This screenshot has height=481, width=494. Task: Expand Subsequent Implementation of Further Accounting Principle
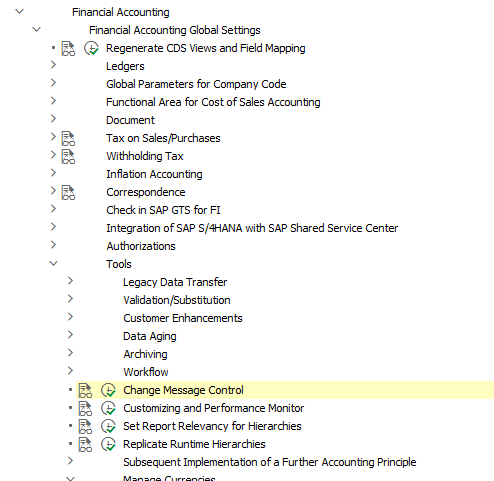click(x=70, y=461)
